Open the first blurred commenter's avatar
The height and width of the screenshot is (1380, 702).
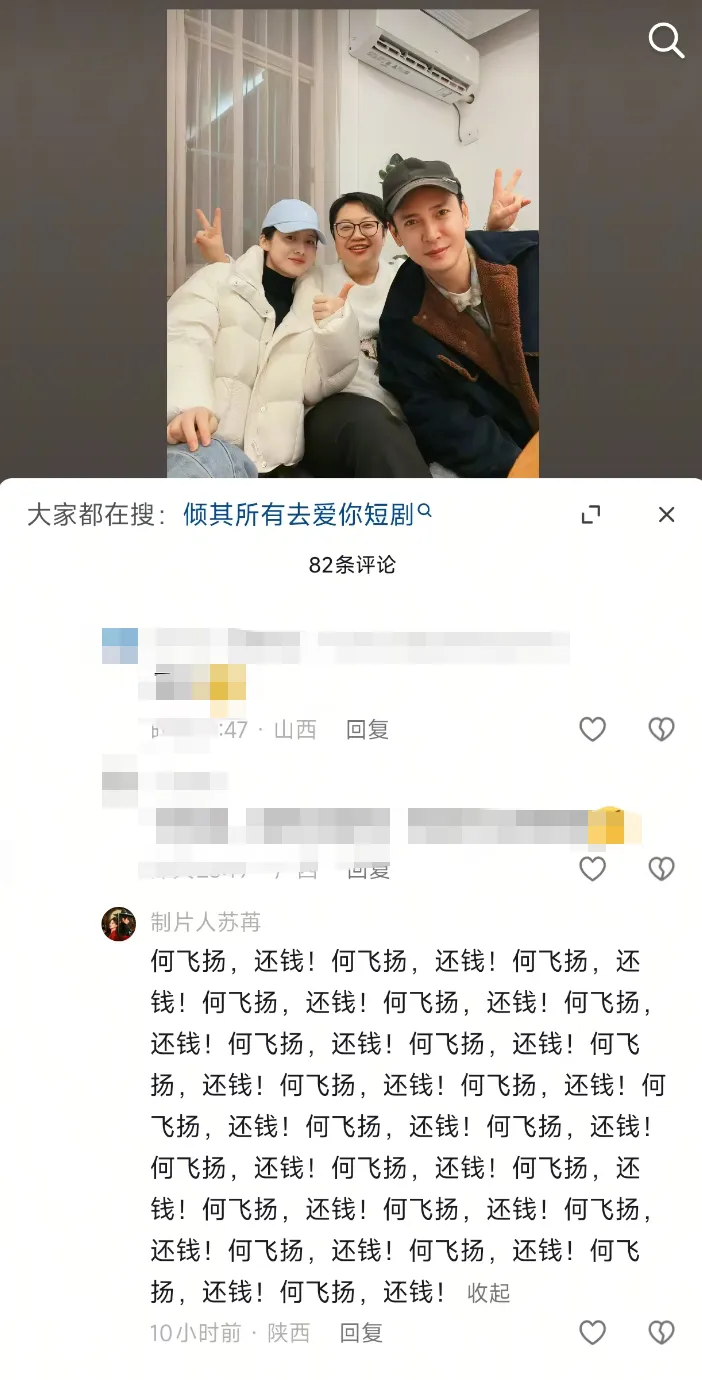120,646
